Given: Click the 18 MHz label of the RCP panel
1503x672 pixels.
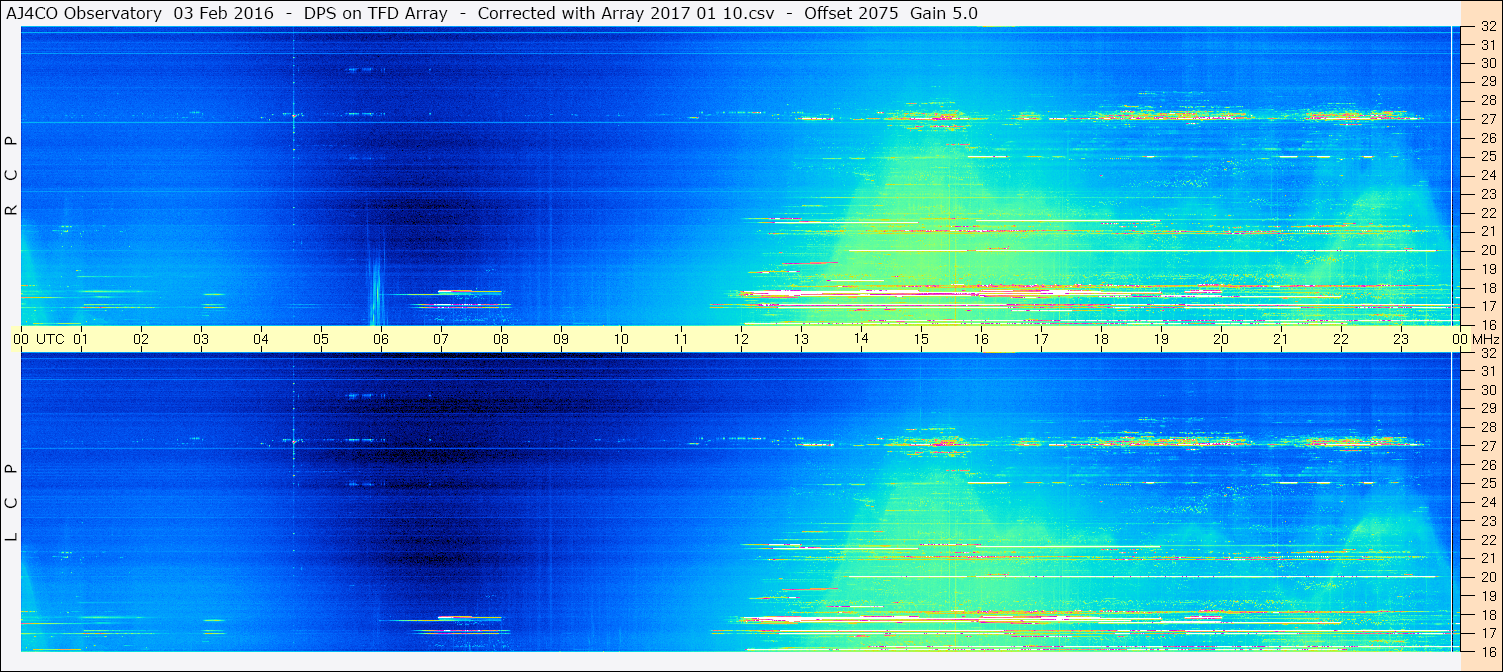Looking at the screenshot, I should coord(1487,288).
